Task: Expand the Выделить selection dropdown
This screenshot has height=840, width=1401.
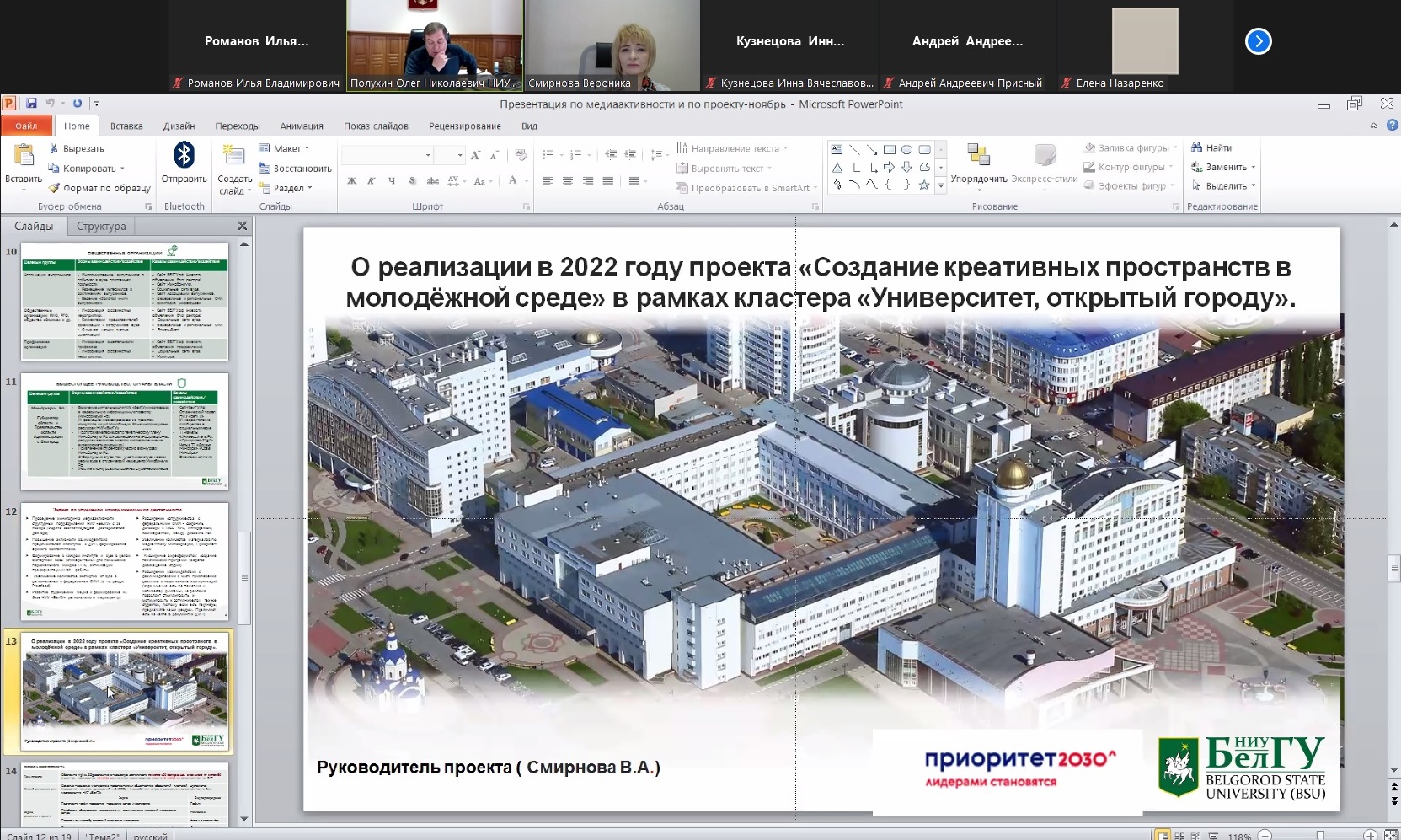Action: (x=1224, y=185)
